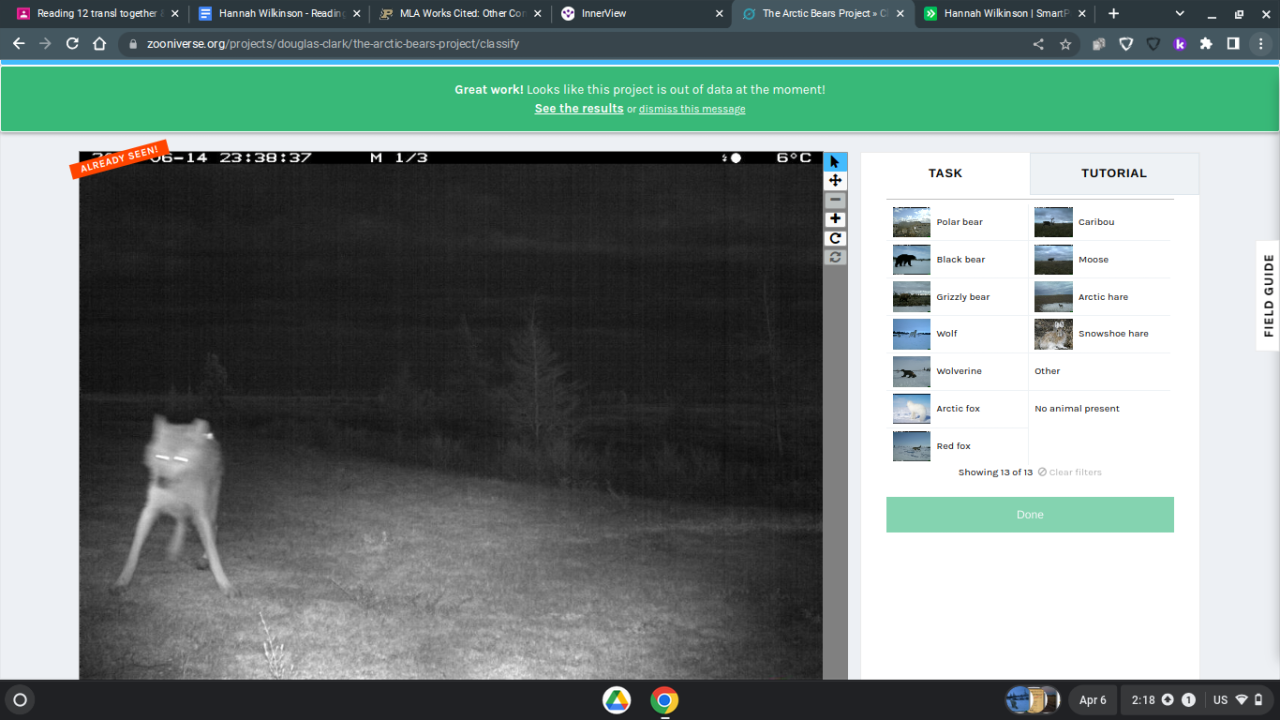Go forward in browser history
Screen dimensions: 1280x720
[x=45, y=44]
